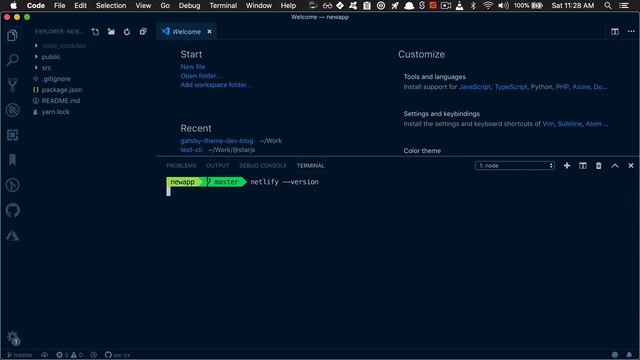The height and width of the screenshot is (360, 640).
Task: Open the Explorer view in activity bar
Action: (12, 36)
